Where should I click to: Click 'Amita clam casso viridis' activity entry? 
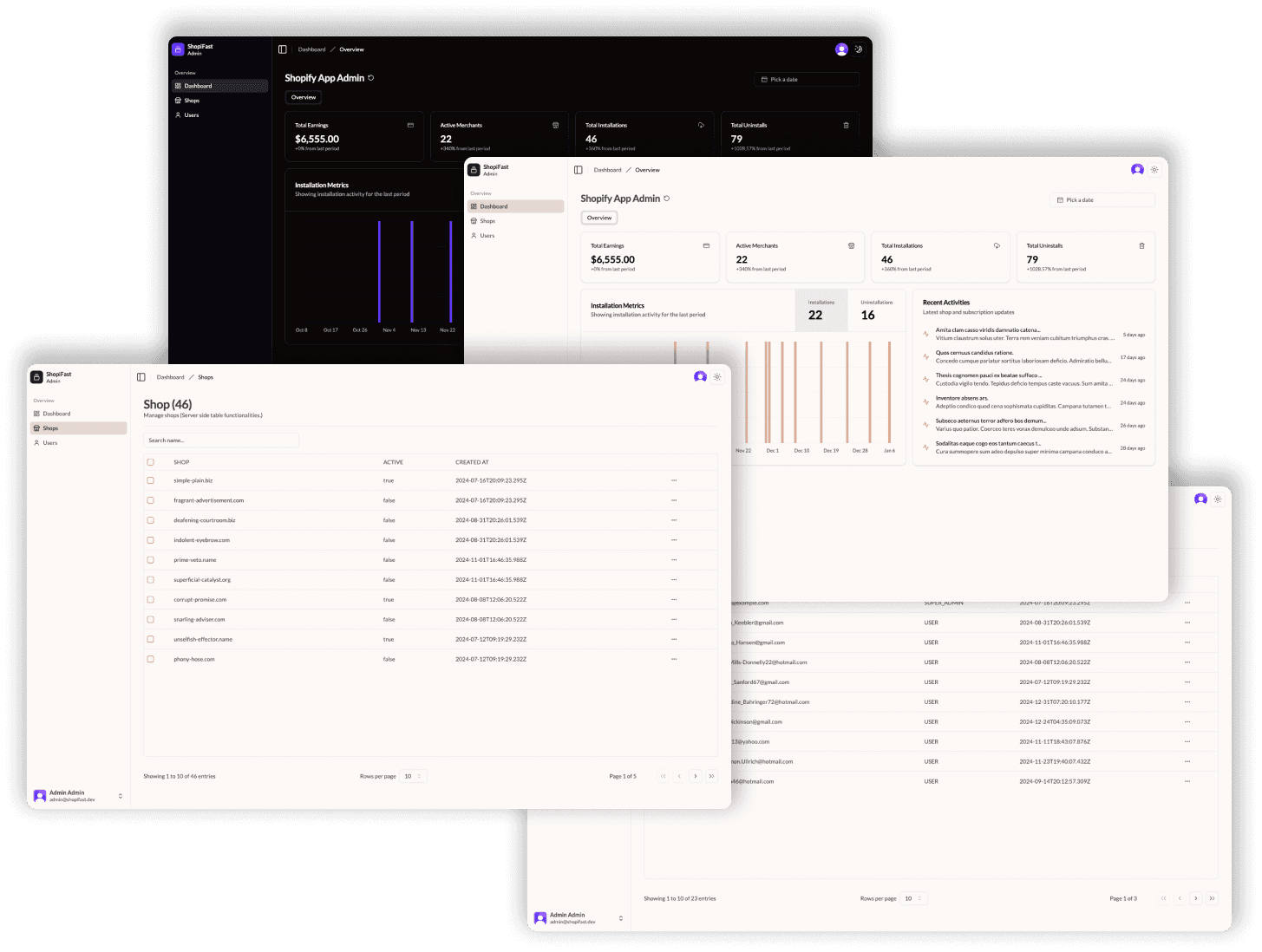coord(1034,334)
